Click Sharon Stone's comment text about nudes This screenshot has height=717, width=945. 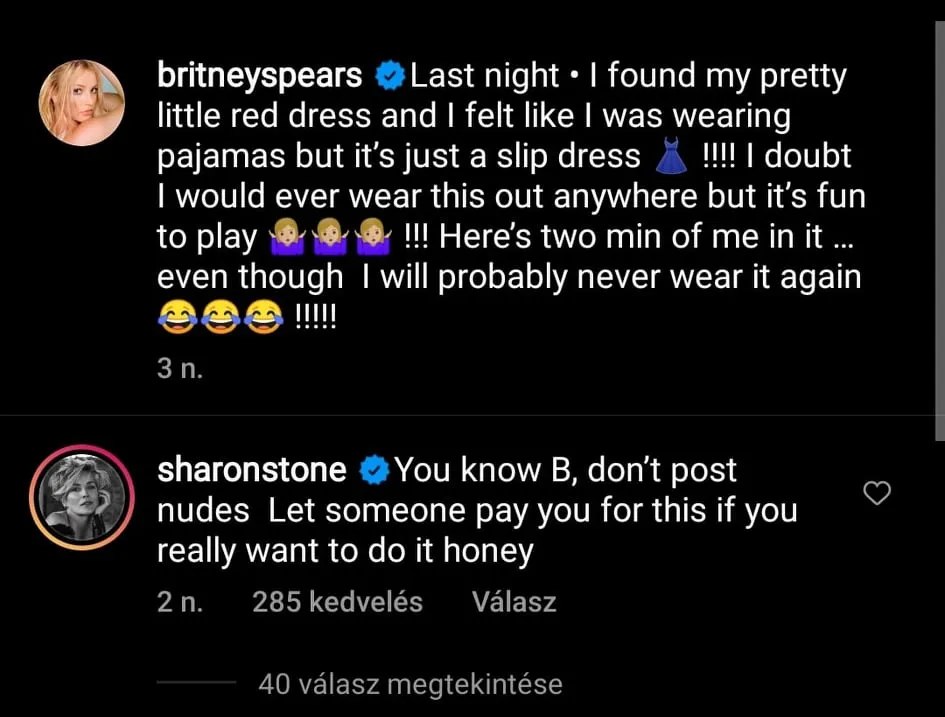pyautogui.click(x=477, y=510)
